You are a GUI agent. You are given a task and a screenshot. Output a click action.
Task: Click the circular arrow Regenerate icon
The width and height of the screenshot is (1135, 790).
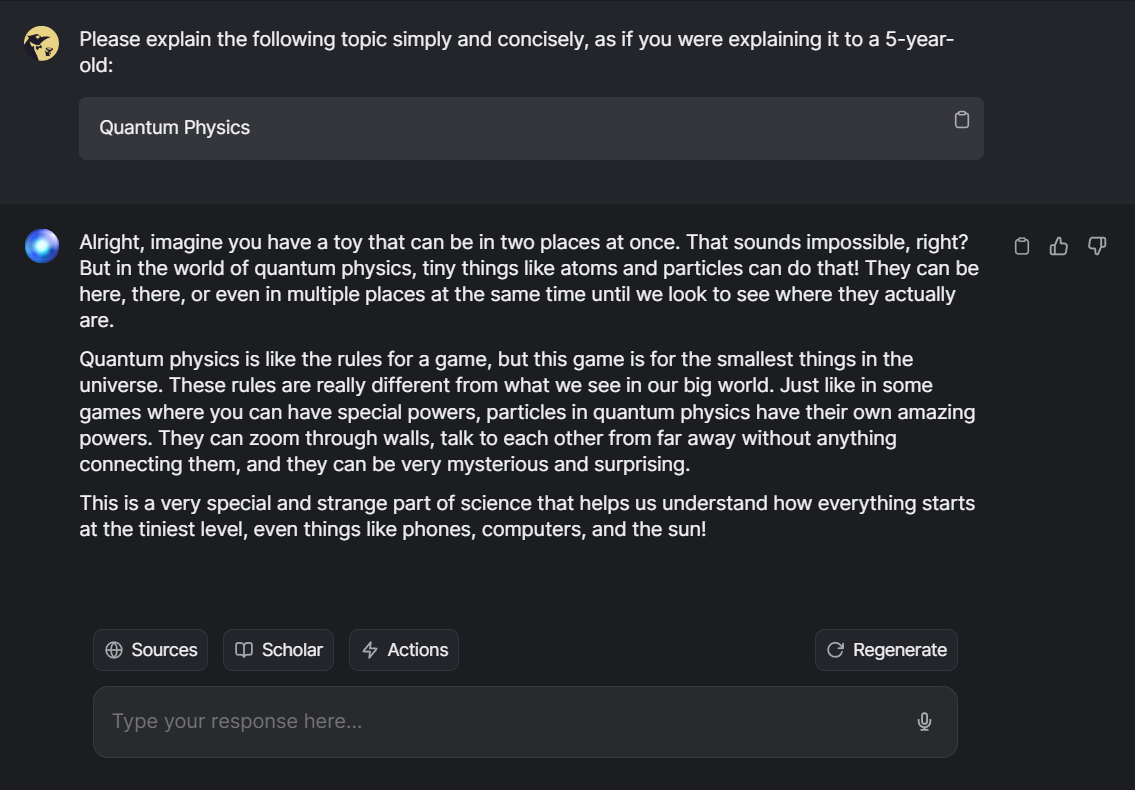pyautogui.click(x=835, y=650)
